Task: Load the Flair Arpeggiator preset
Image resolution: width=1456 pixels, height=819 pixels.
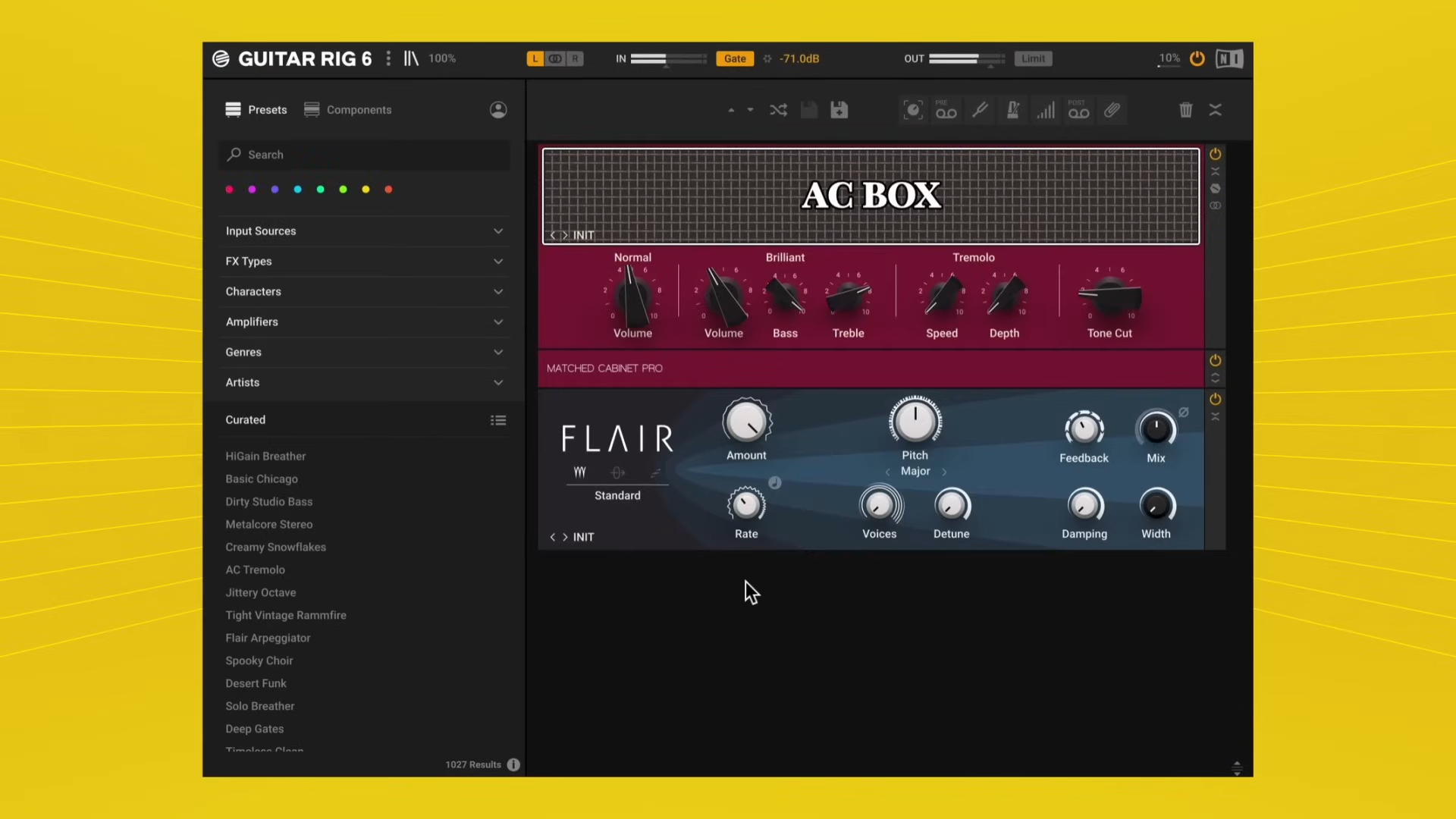Action: coord(268,638)
